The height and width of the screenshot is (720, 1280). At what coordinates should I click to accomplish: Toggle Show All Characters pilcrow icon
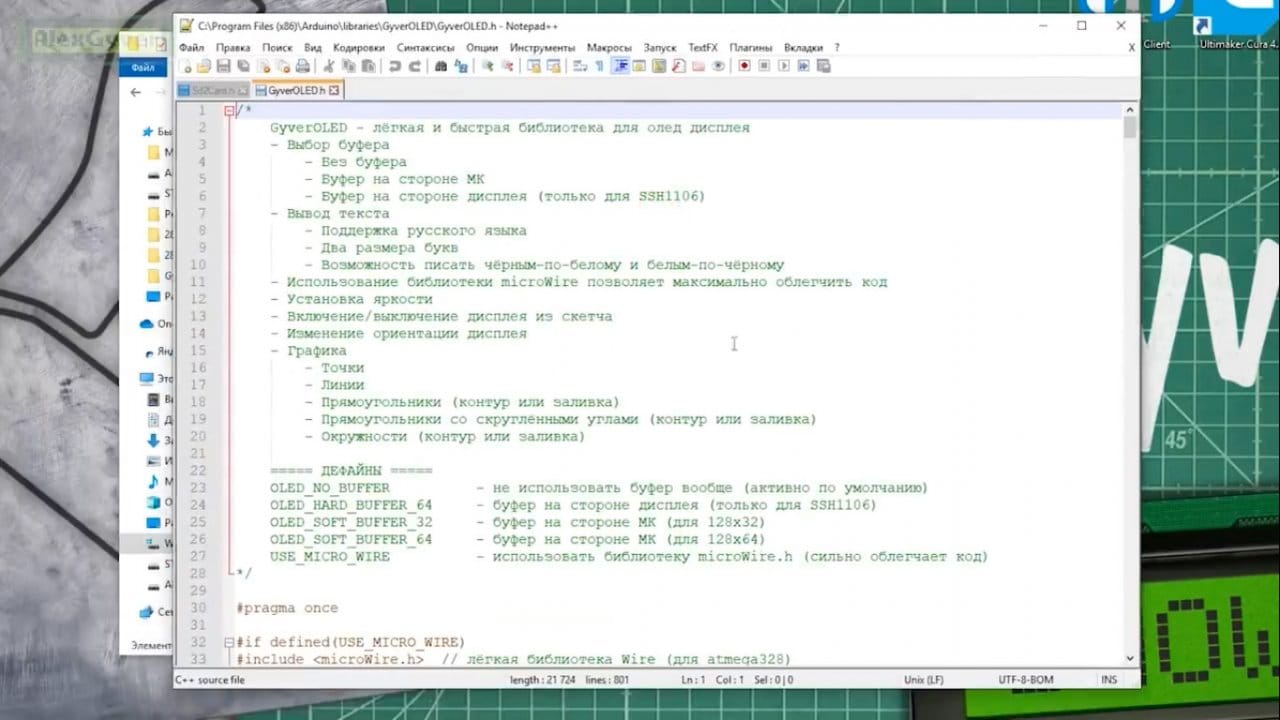tap(599, 66)
